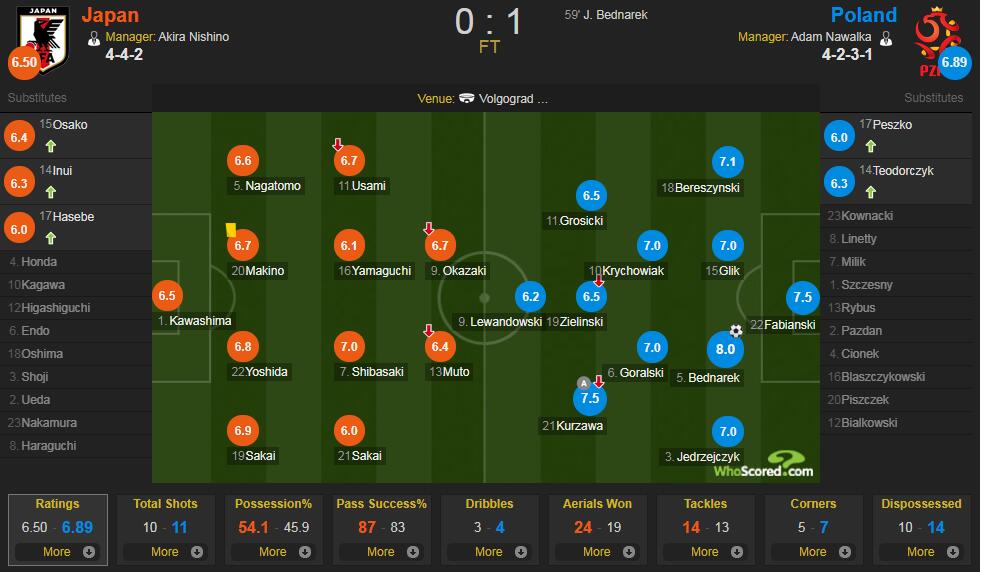Click the red substituted-off arrow above Usami
Screen dimensions: 982x572
point(338,145)
